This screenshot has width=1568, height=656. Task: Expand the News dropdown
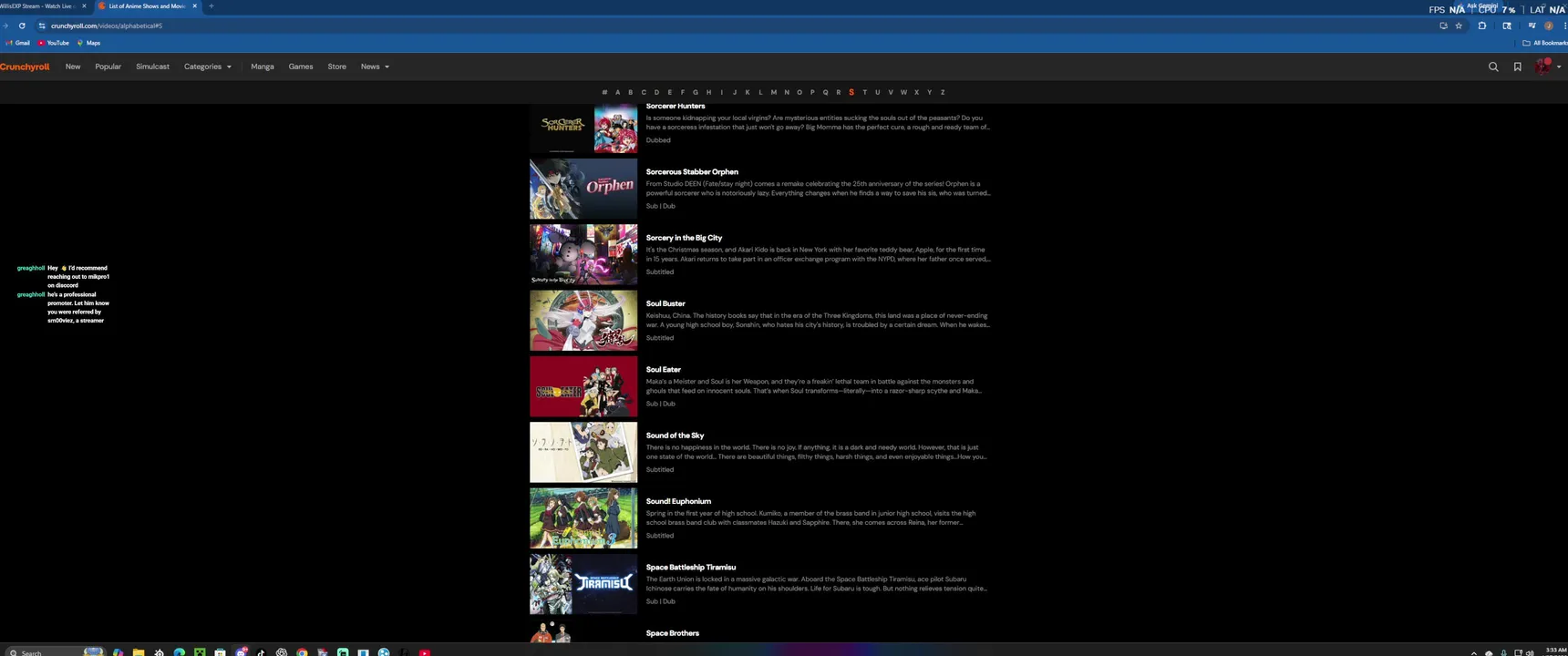[x=375, y=67]
